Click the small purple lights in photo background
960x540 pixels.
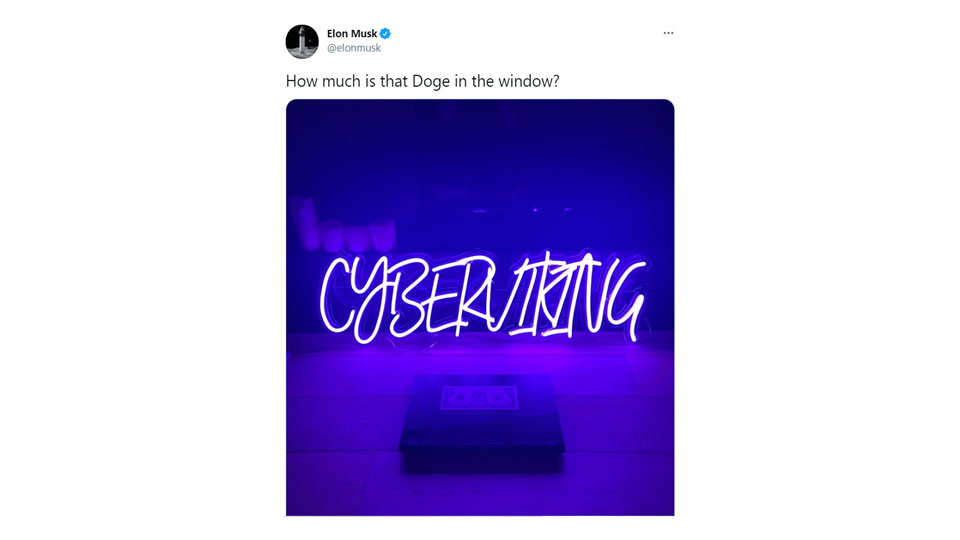523,210
